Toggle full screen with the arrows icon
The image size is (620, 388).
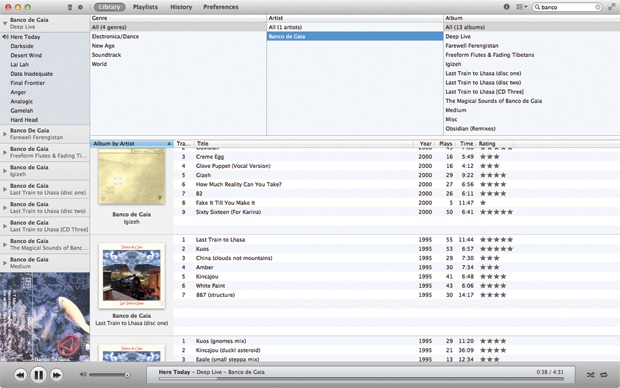tap(611, 7)
